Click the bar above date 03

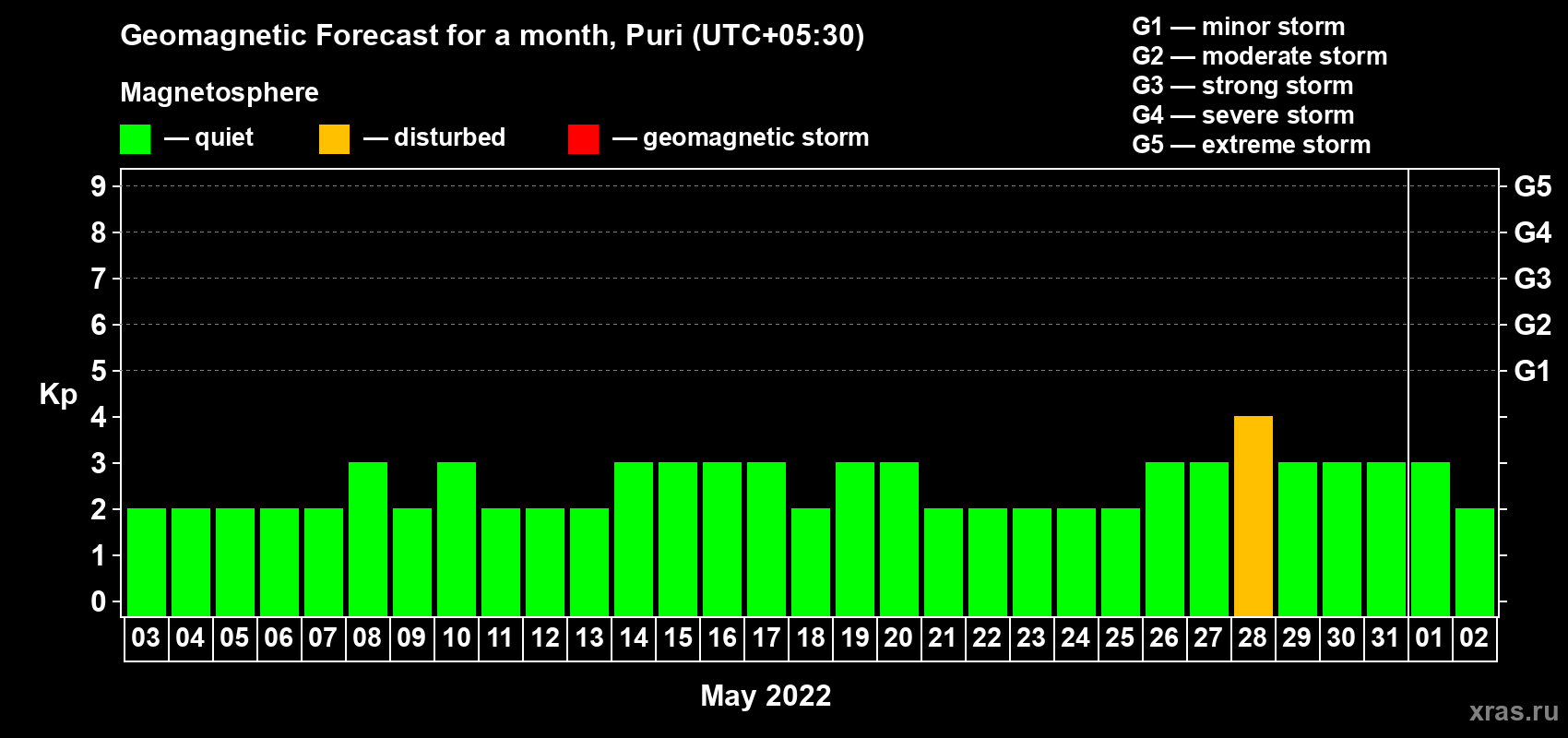pos(147,562)
